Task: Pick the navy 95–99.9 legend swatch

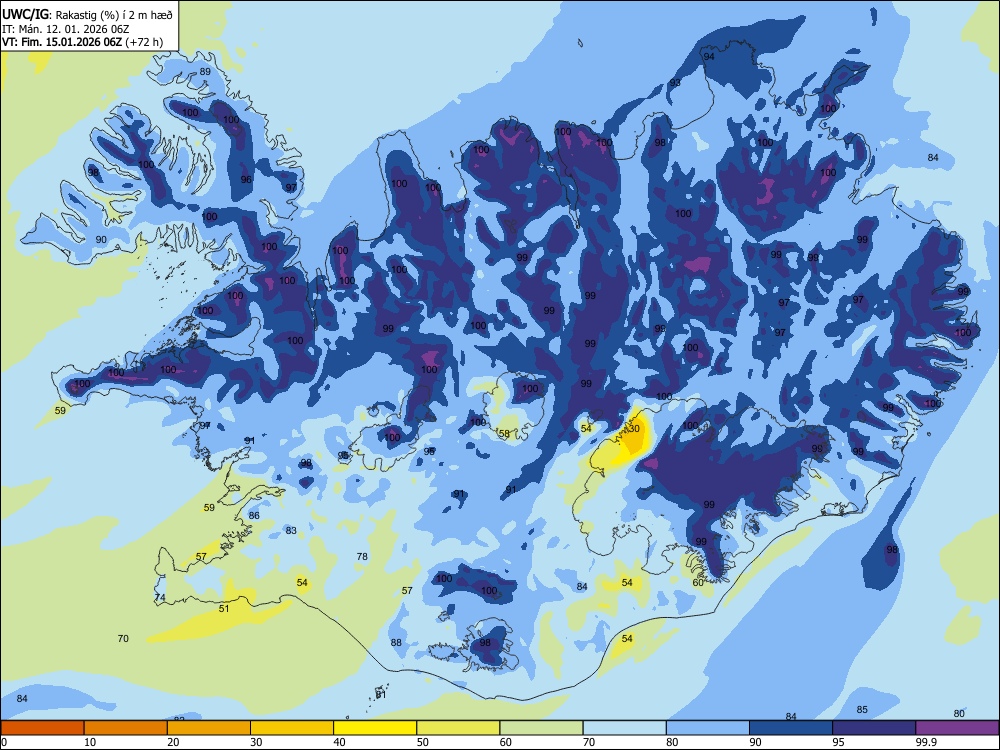Action: [874, 728]
